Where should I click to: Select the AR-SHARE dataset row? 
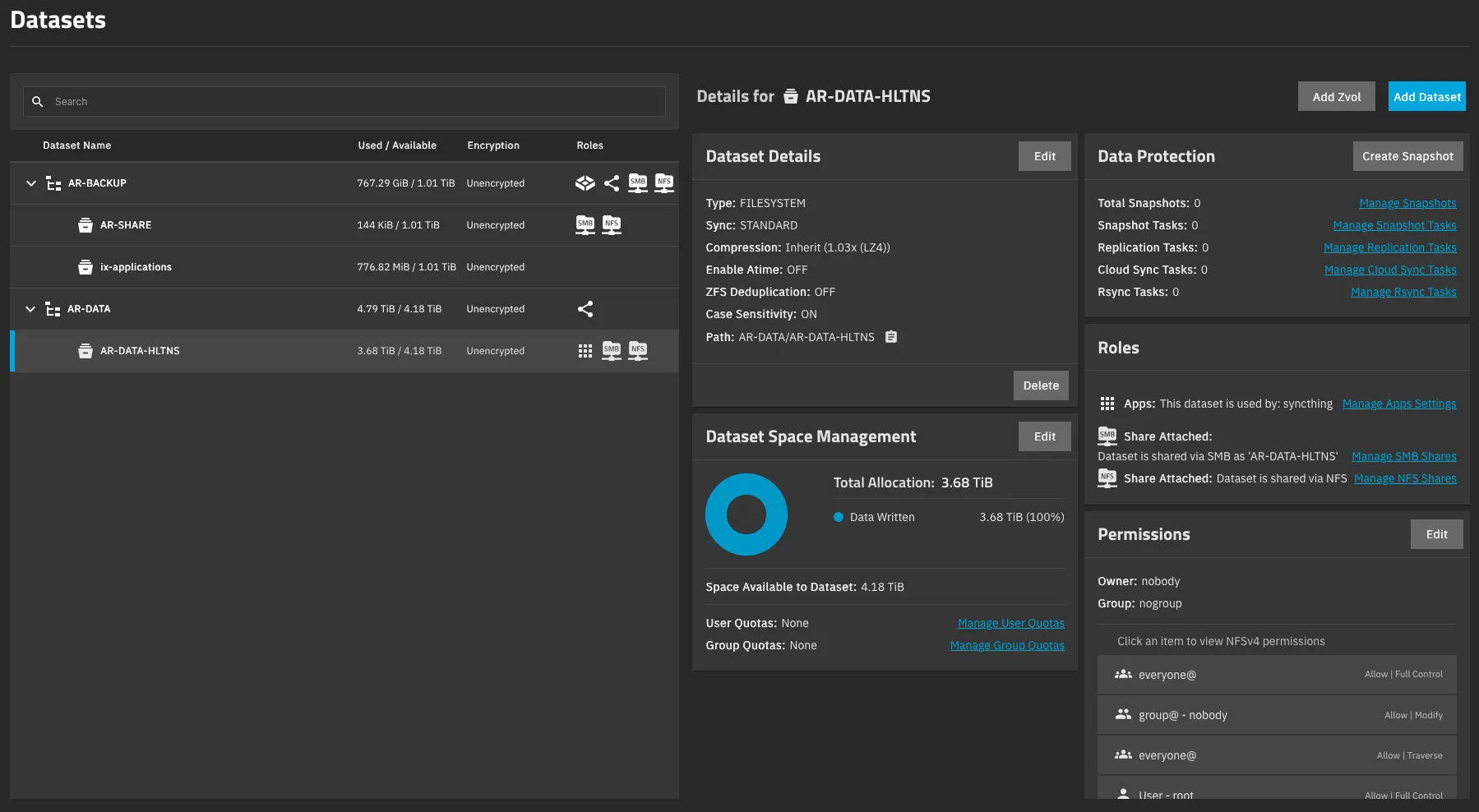(x=126, y=225)
